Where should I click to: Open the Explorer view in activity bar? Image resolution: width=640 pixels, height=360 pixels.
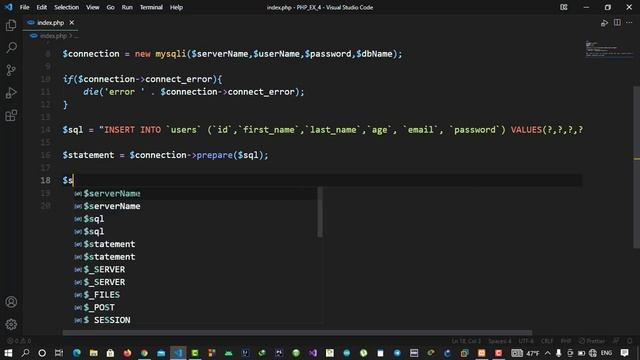click(x=11, y=25)
